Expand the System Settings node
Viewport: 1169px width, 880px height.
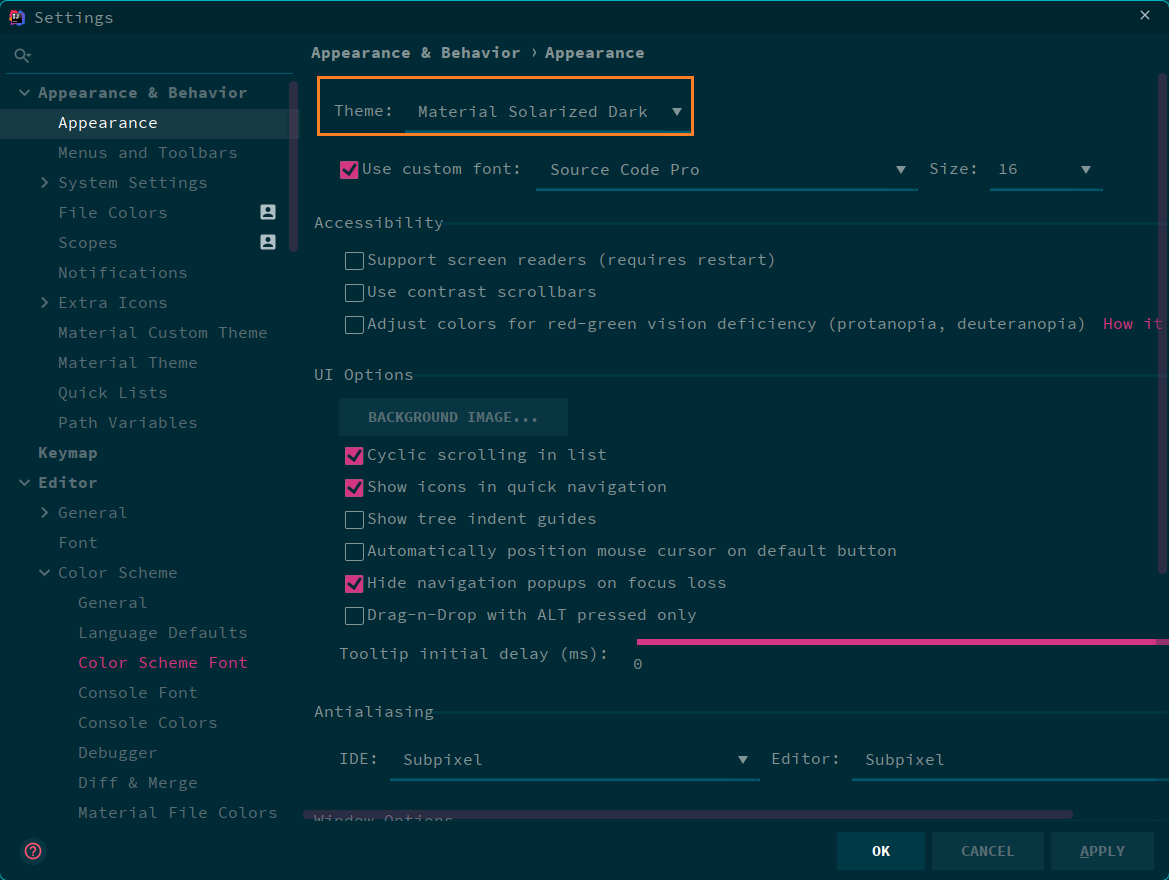coord(44,182)
